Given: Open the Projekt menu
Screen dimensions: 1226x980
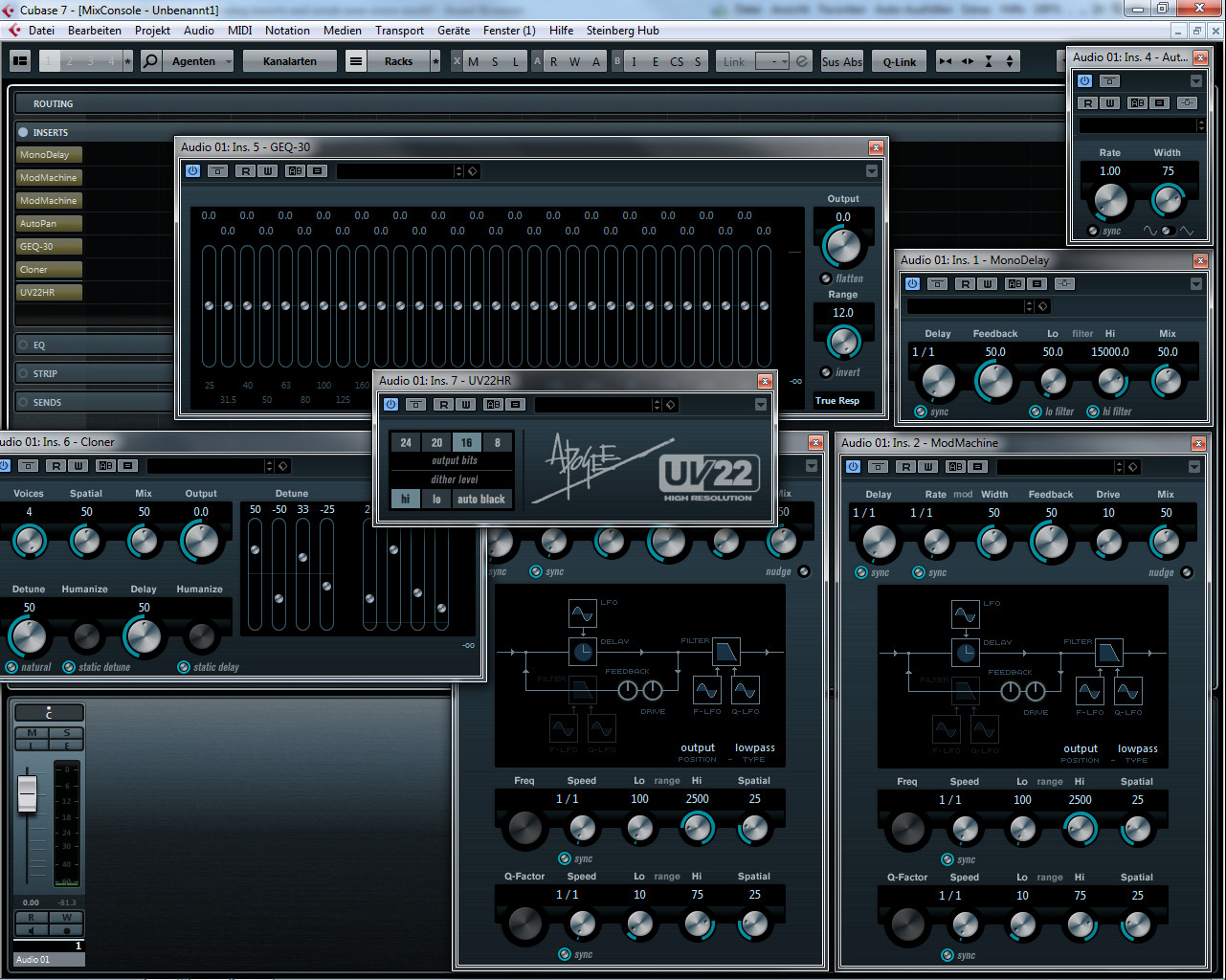Looking at the screenshot, I should (152, 31).
